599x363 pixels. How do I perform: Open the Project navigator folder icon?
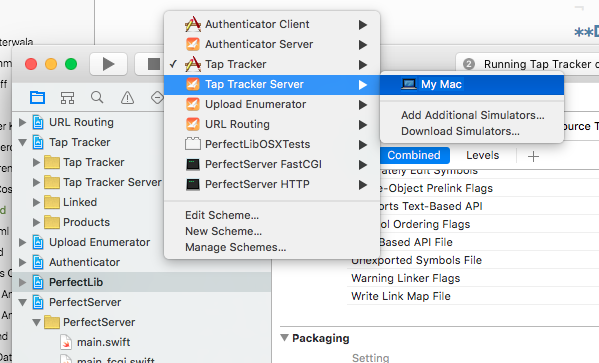pyautogui.click(x=37, y=98)
